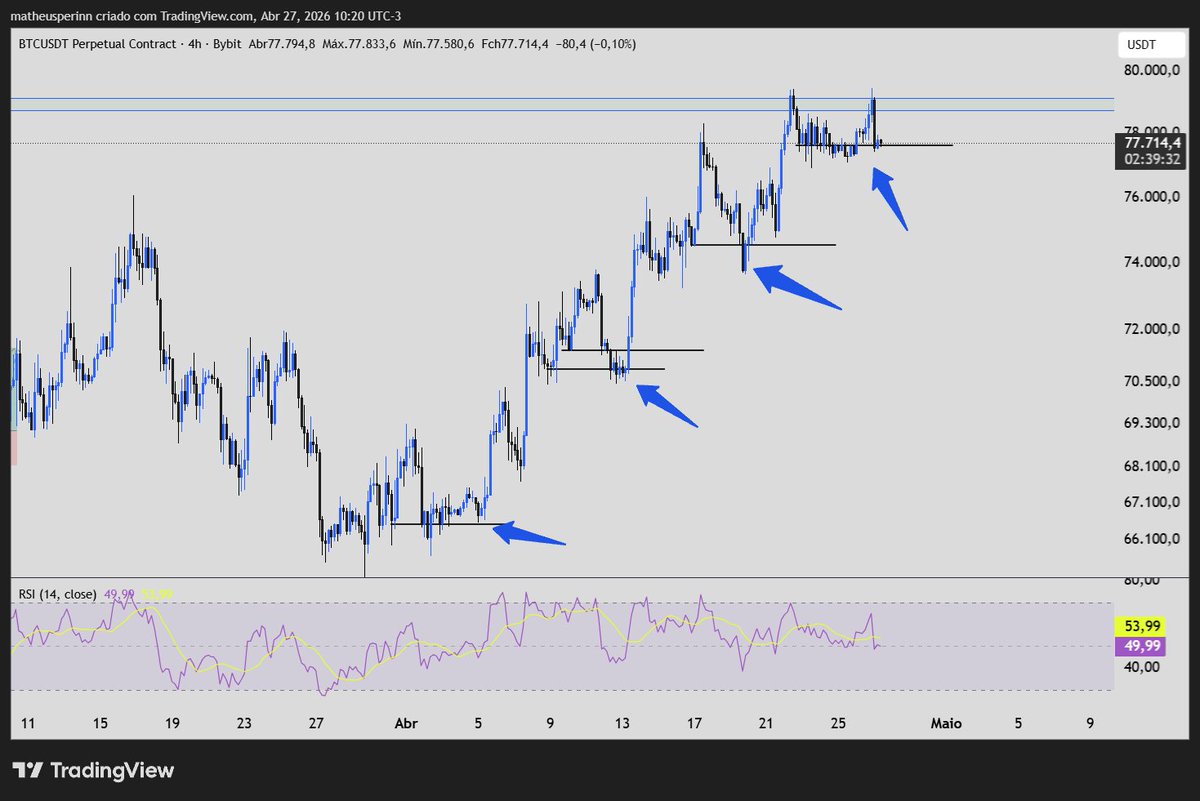Click the 76.000,0 price axis label
Image resolution: width=1200 pixels, height=801 pixels.
(x=1150, y=197)
